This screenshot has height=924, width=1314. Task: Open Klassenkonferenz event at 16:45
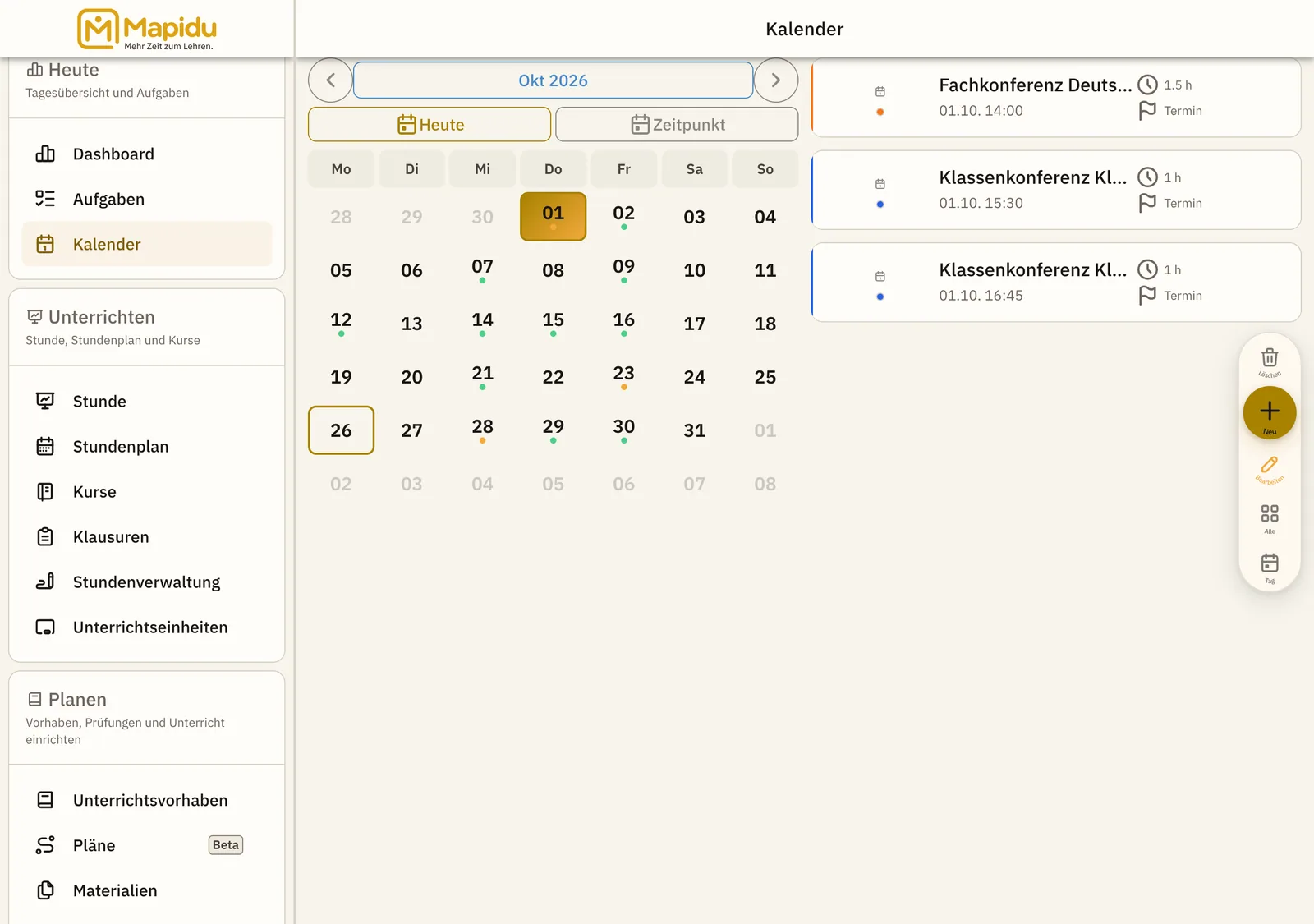coord(1056,282)
